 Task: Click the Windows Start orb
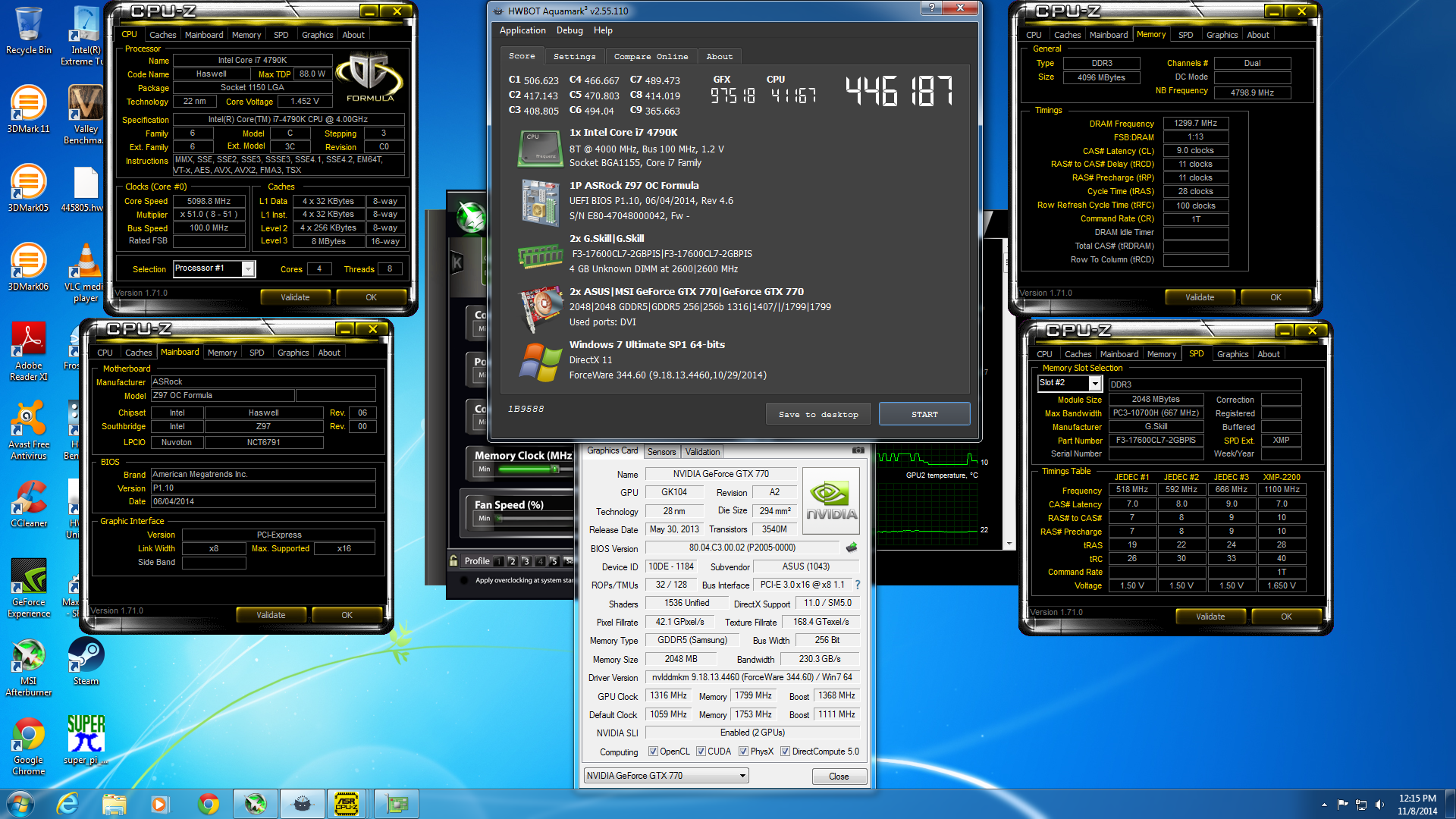pos(20,804)
